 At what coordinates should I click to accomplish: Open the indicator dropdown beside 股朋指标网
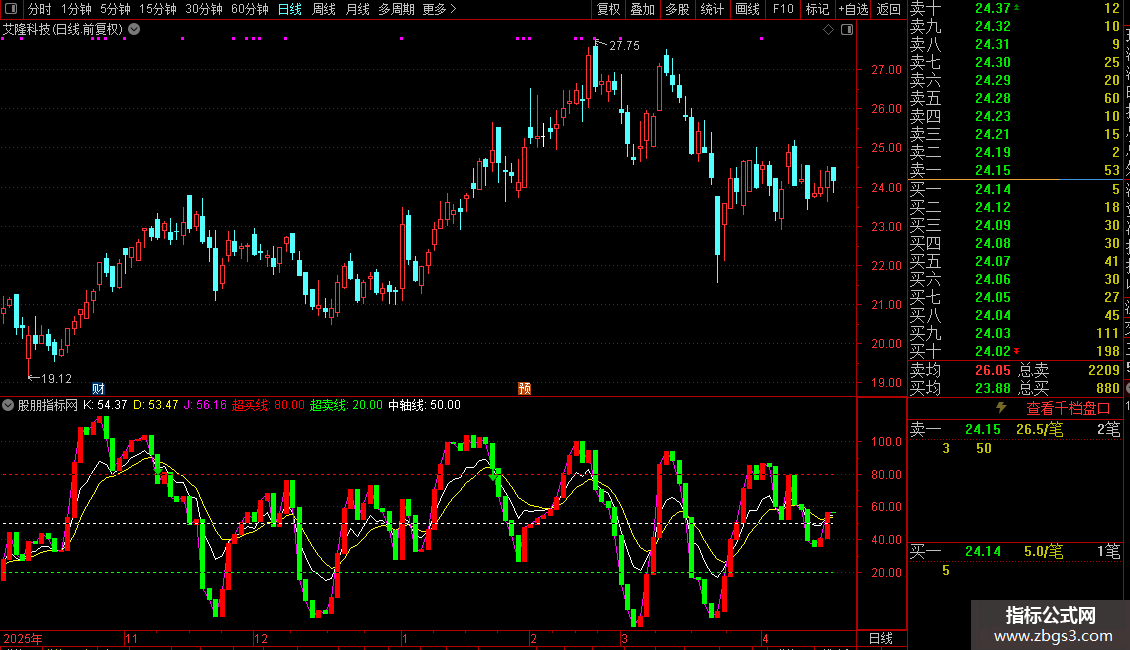pyautogui.click(x=8, y=405)
